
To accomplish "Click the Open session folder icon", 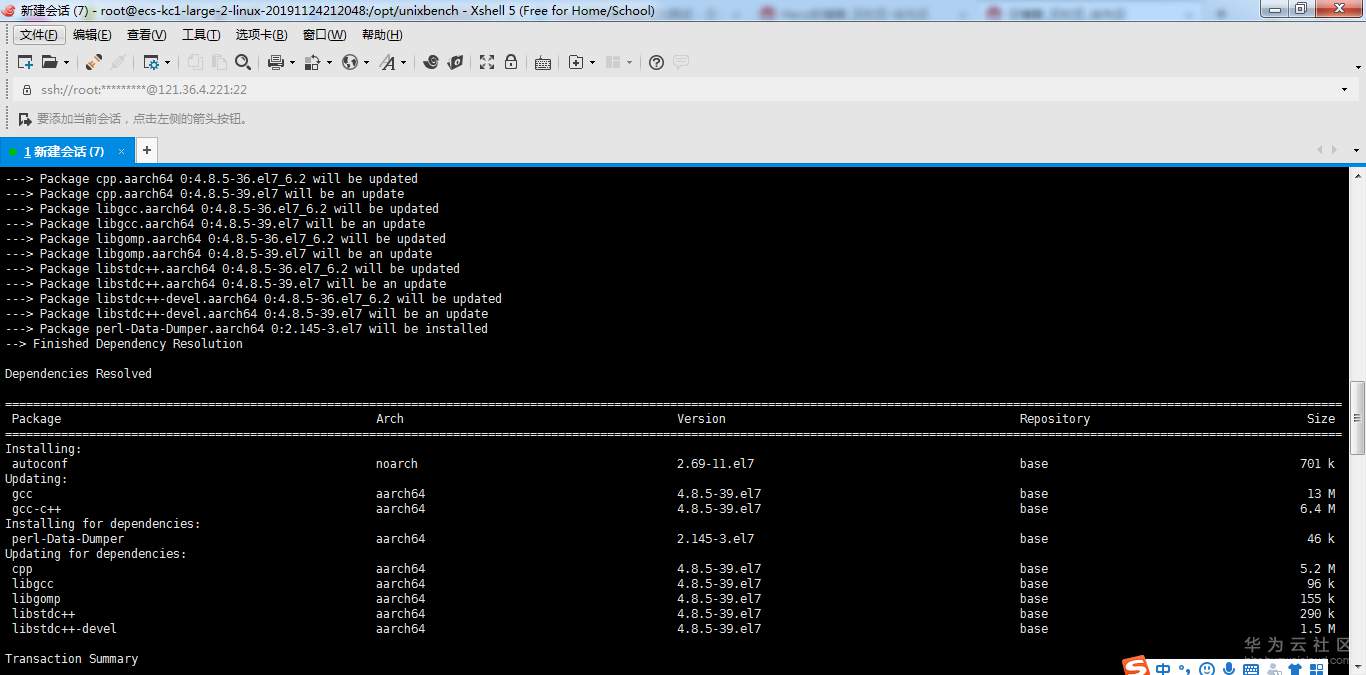I will pos(48,62).
